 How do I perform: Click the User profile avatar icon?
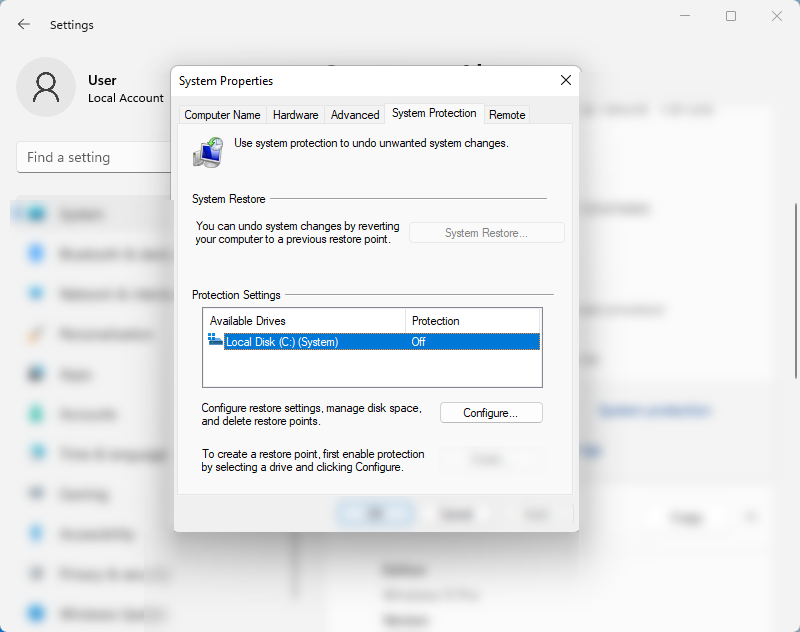[x=46, y=87]
